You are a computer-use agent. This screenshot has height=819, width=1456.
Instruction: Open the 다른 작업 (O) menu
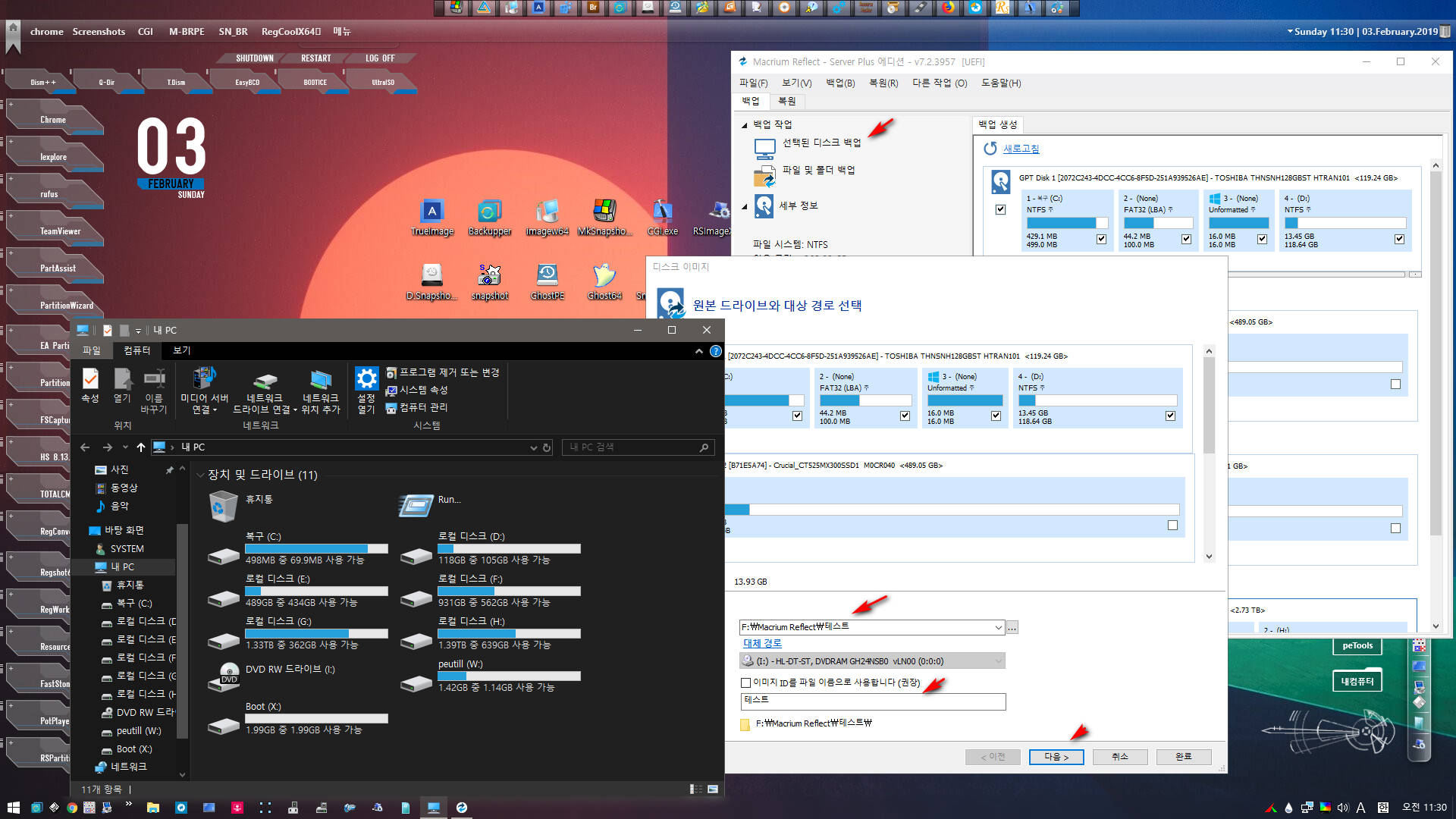coord(940,83)
